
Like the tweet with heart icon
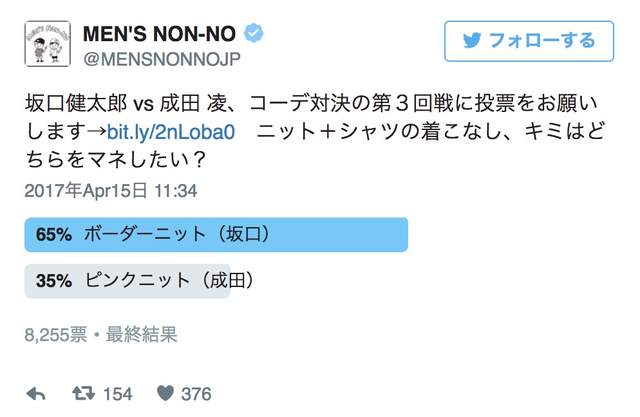tap(164, 393)
